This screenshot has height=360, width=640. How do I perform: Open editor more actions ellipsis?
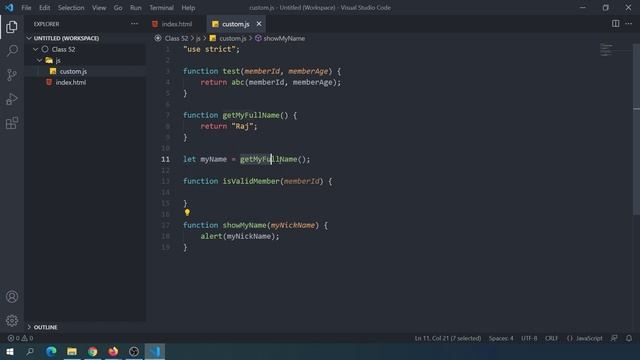(629, 24)
